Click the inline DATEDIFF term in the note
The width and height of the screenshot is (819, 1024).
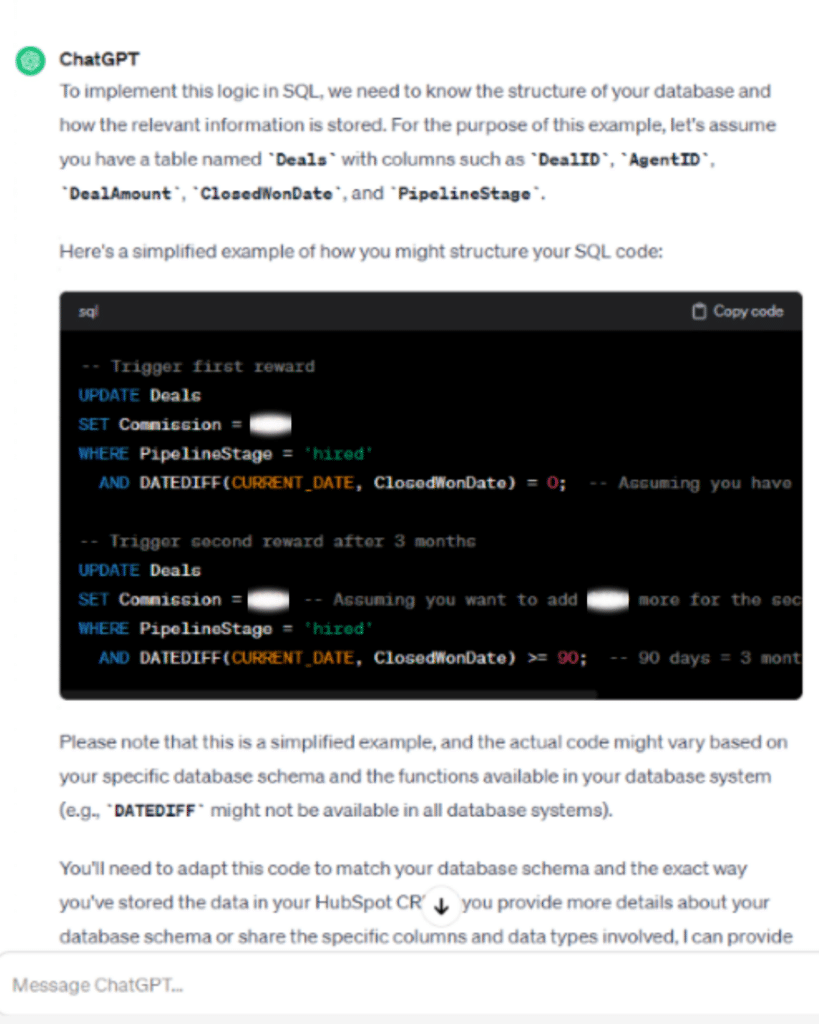click(x=156, y=811)
